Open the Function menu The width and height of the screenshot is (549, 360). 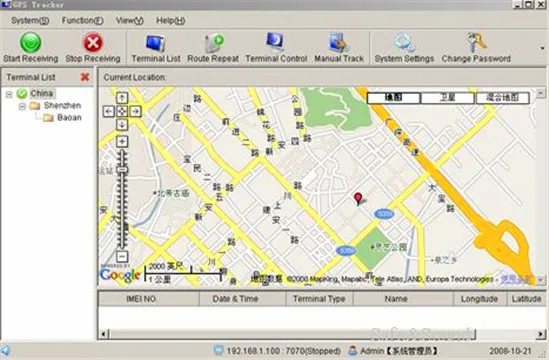[x=82, y=21]
